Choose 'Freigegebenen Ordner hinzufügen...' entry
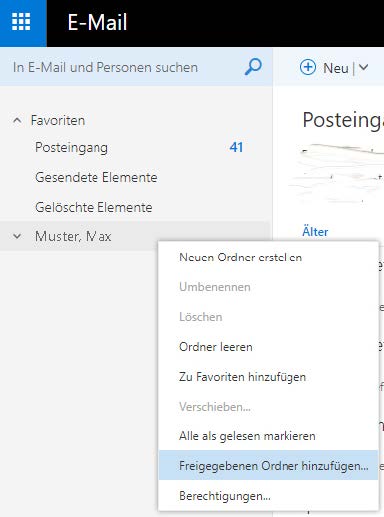This screenshot has height=517, width=384. (x=268, y=465)
